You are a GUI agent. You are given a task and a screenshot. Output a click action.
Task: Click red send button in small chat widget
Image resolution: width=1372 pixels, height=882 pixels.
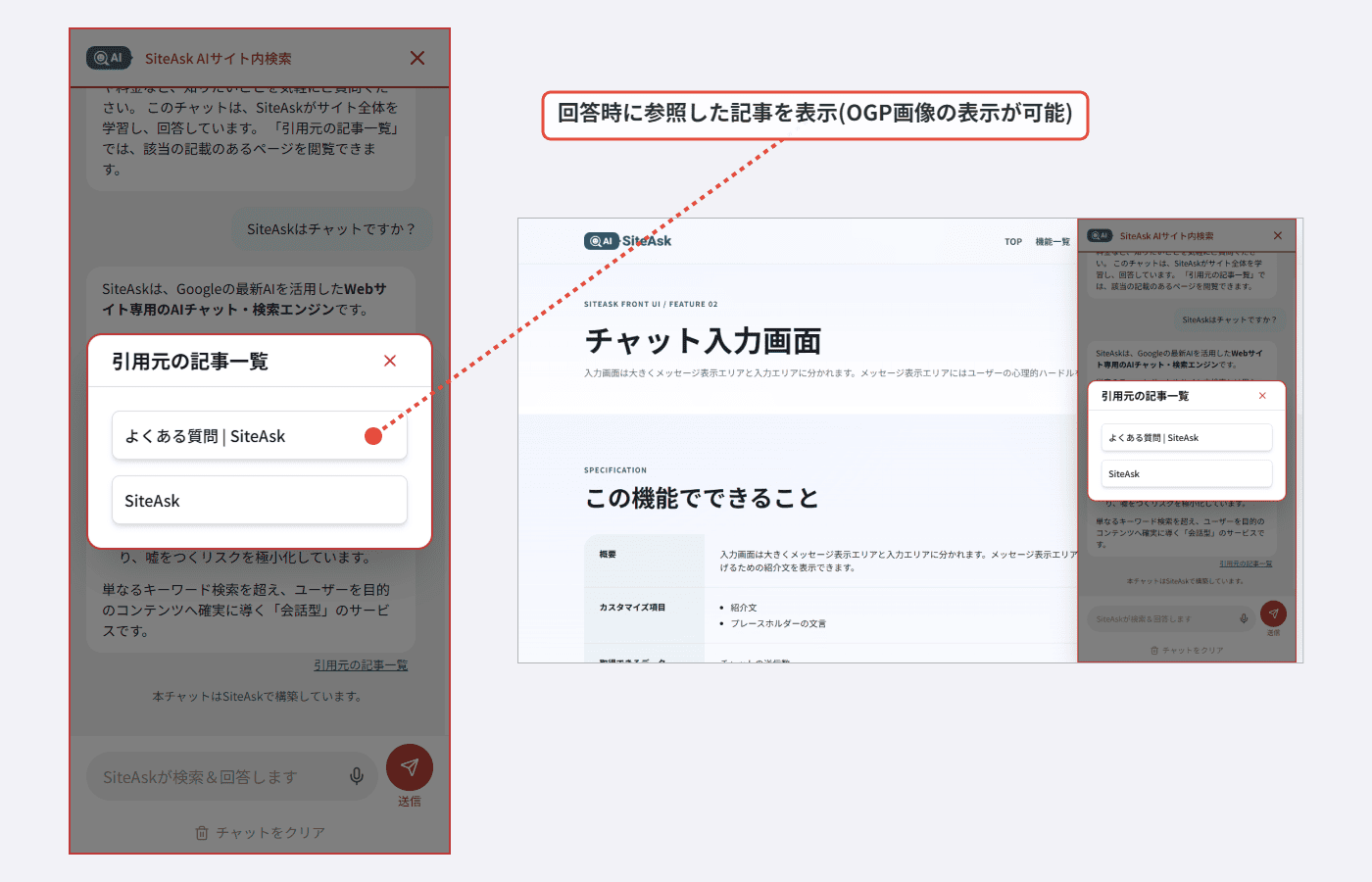tap(1273, 613)
